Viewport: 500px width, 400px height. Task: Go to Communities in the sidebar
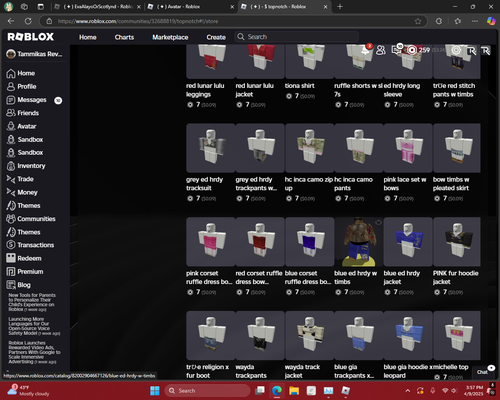coord(31,219)
